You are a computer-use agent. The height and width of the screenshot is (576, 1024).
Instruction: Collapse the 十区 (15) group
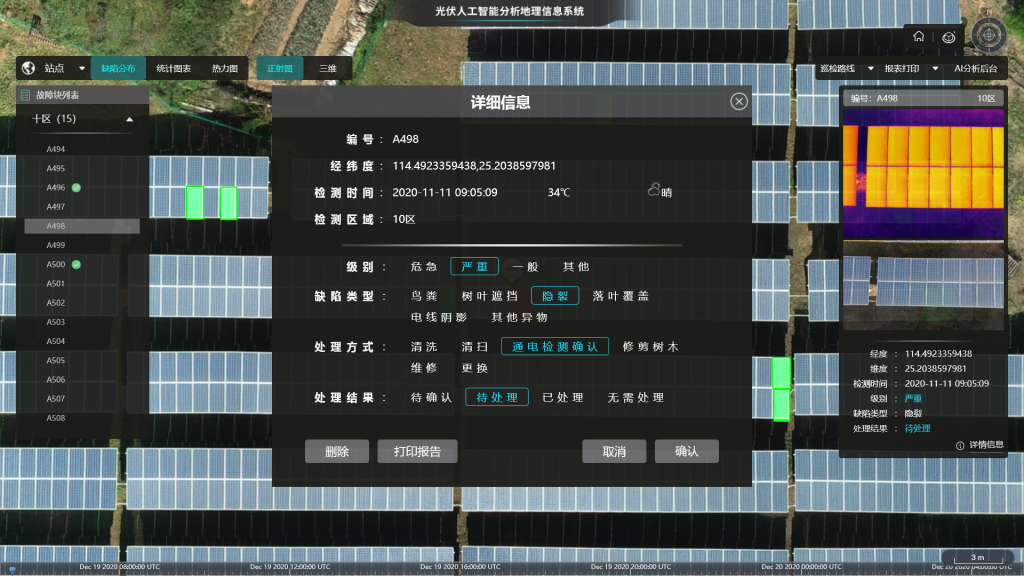129,119
